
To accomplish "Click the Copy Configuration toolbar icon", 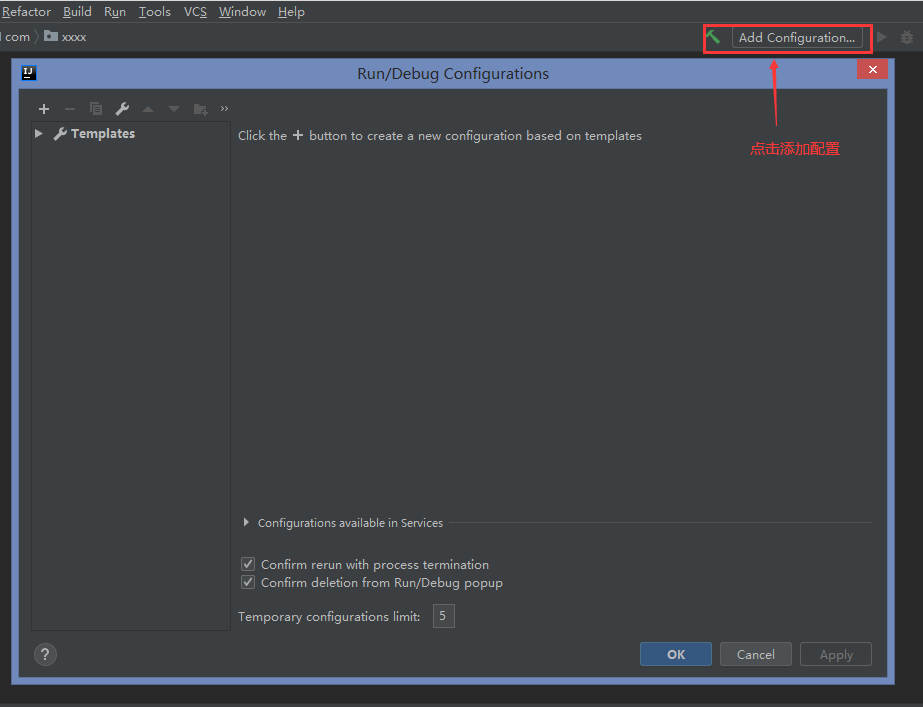I will [96, 109].
